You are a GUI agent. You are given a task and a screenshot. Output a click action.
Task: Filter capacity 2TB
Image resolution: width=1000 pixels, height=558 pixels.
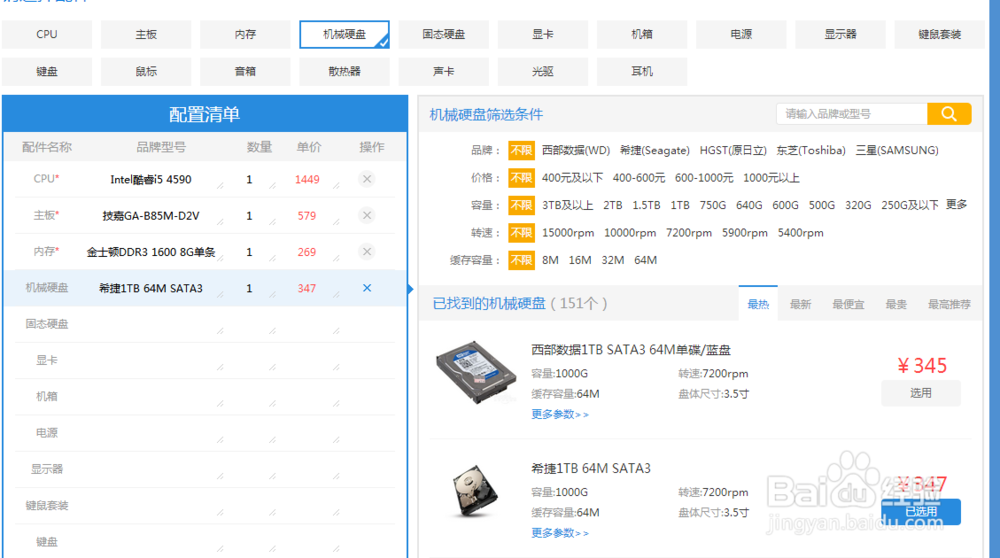[612, 205]
